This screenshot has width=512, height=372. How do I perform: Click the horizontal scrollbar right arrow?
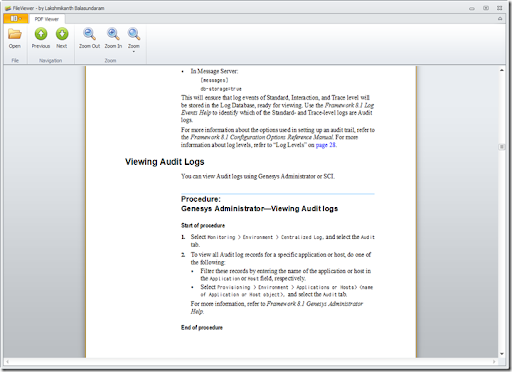pyautogui.click(x=494, y=361)
